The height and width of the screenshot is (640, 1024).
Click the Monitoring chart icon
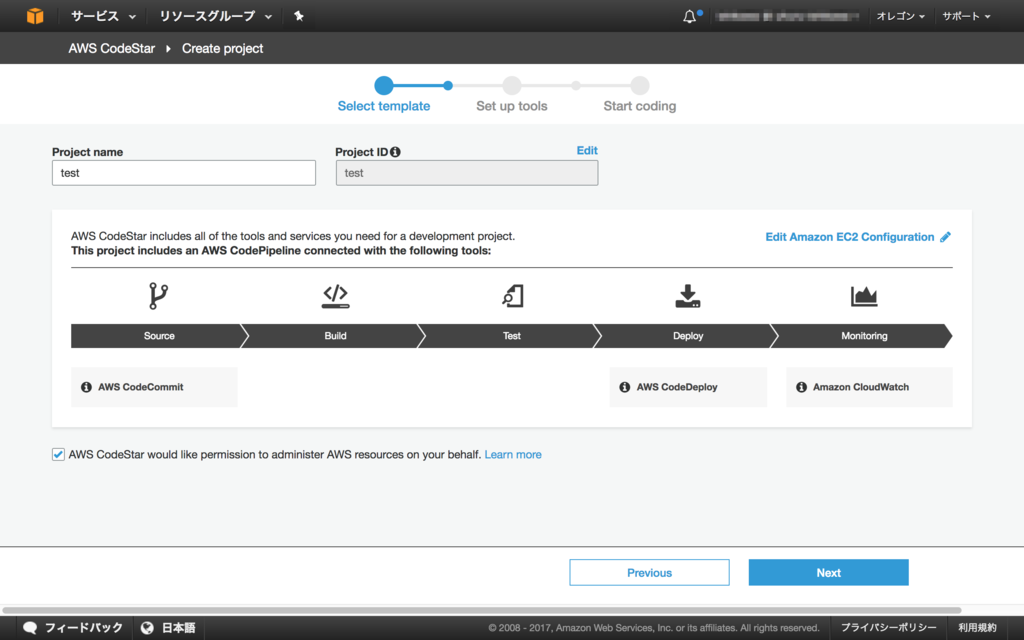tap(864, 296)
